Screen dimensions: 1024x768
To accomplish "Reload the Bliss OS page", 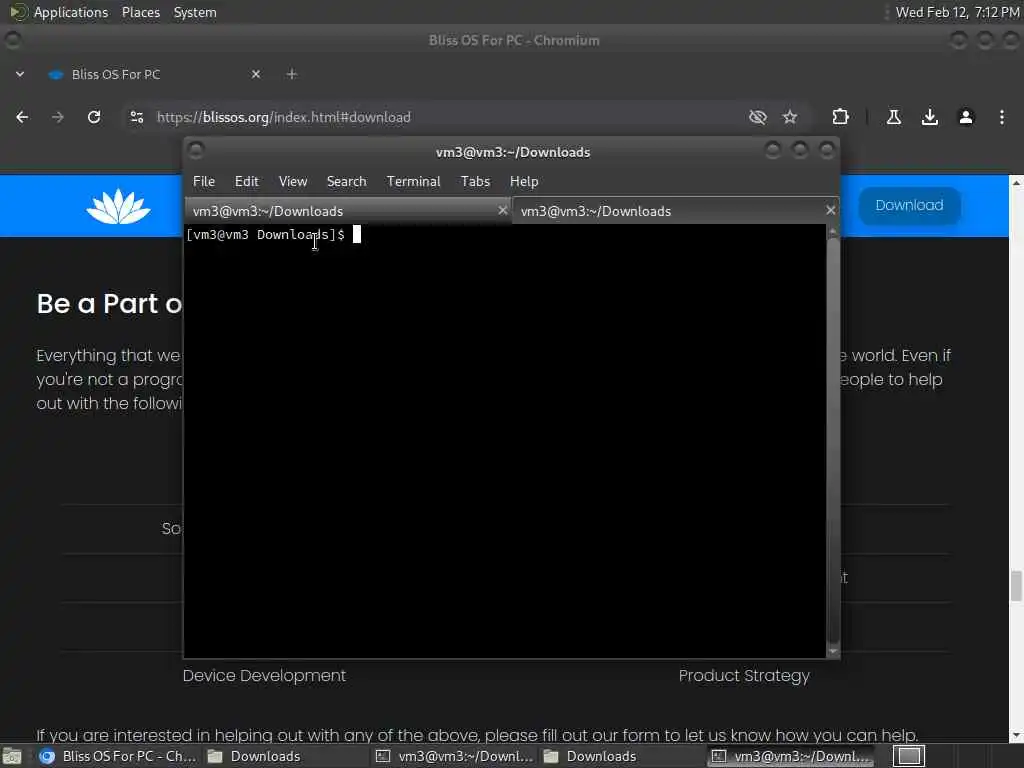I will (94, 117).
